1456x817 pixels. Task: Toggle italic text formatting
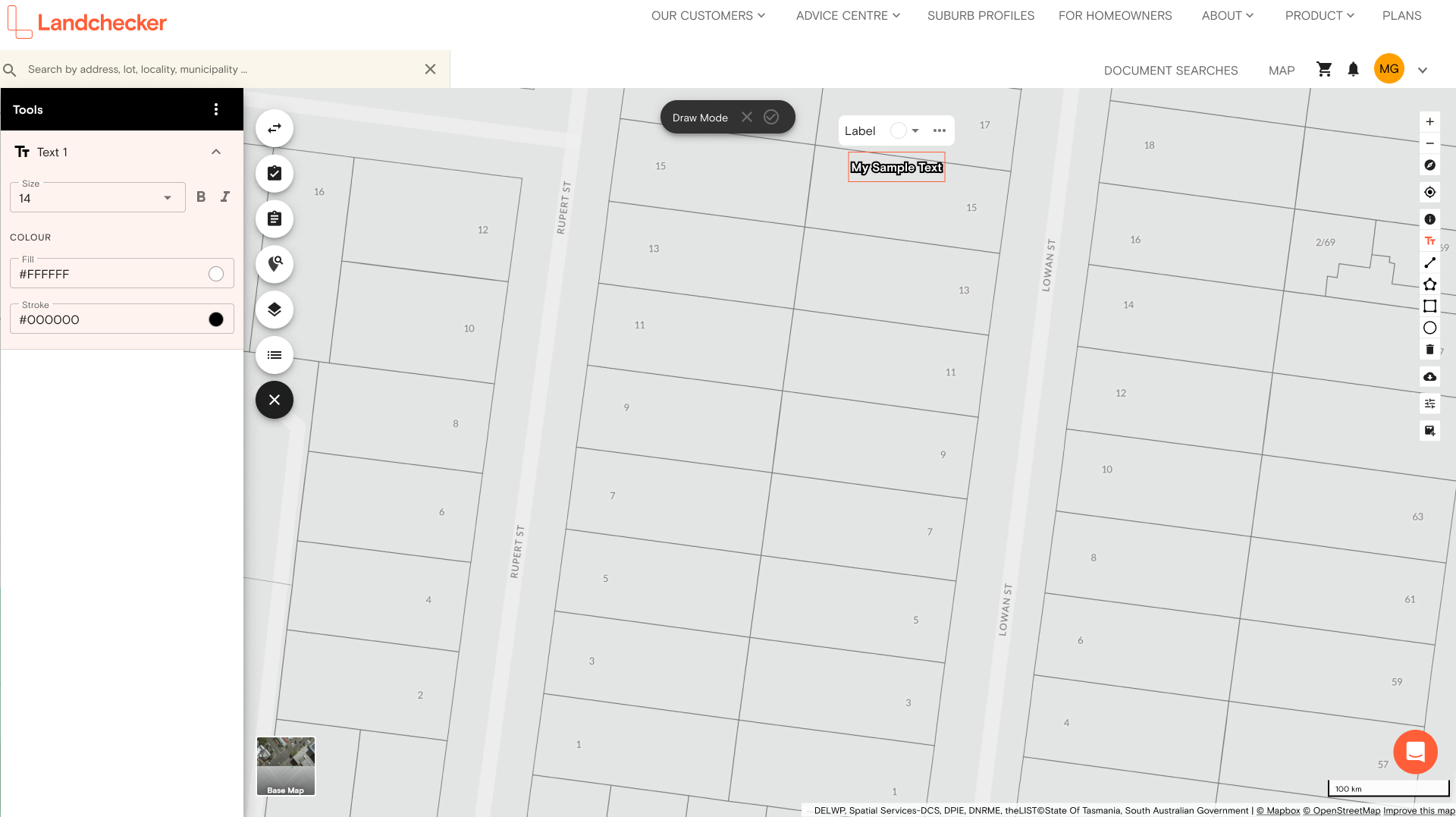(x=225, y=196)
